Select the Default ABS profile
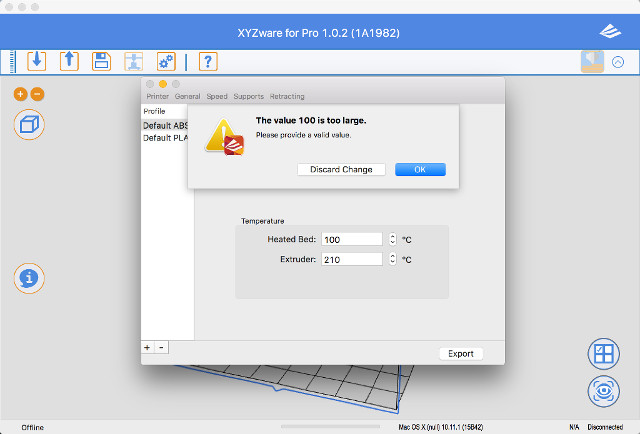The height and width of the screenshot is (434, 640). tap(165, 125)
